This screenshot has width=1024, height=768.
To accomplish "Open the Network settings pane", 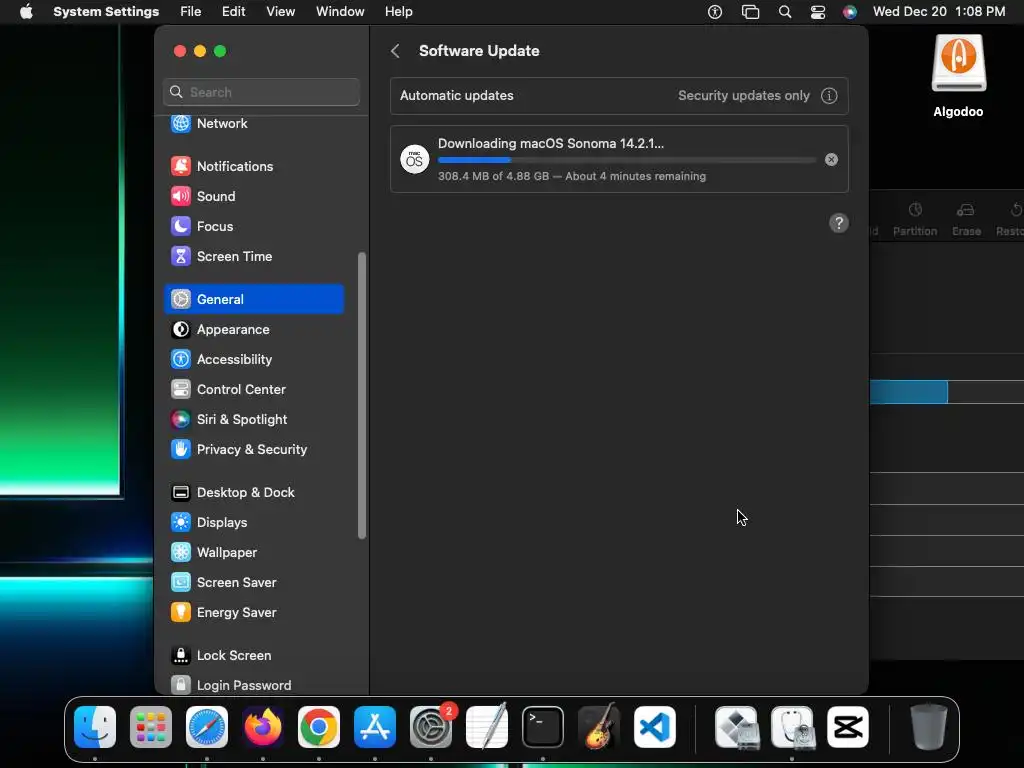I will pos(254,123).
